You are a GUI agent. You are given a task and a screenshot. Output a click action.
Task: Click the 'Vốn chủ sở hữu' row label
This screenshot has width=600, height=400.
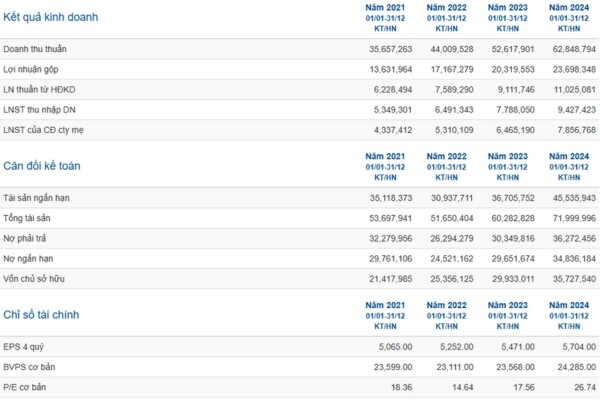coord(34,277)
